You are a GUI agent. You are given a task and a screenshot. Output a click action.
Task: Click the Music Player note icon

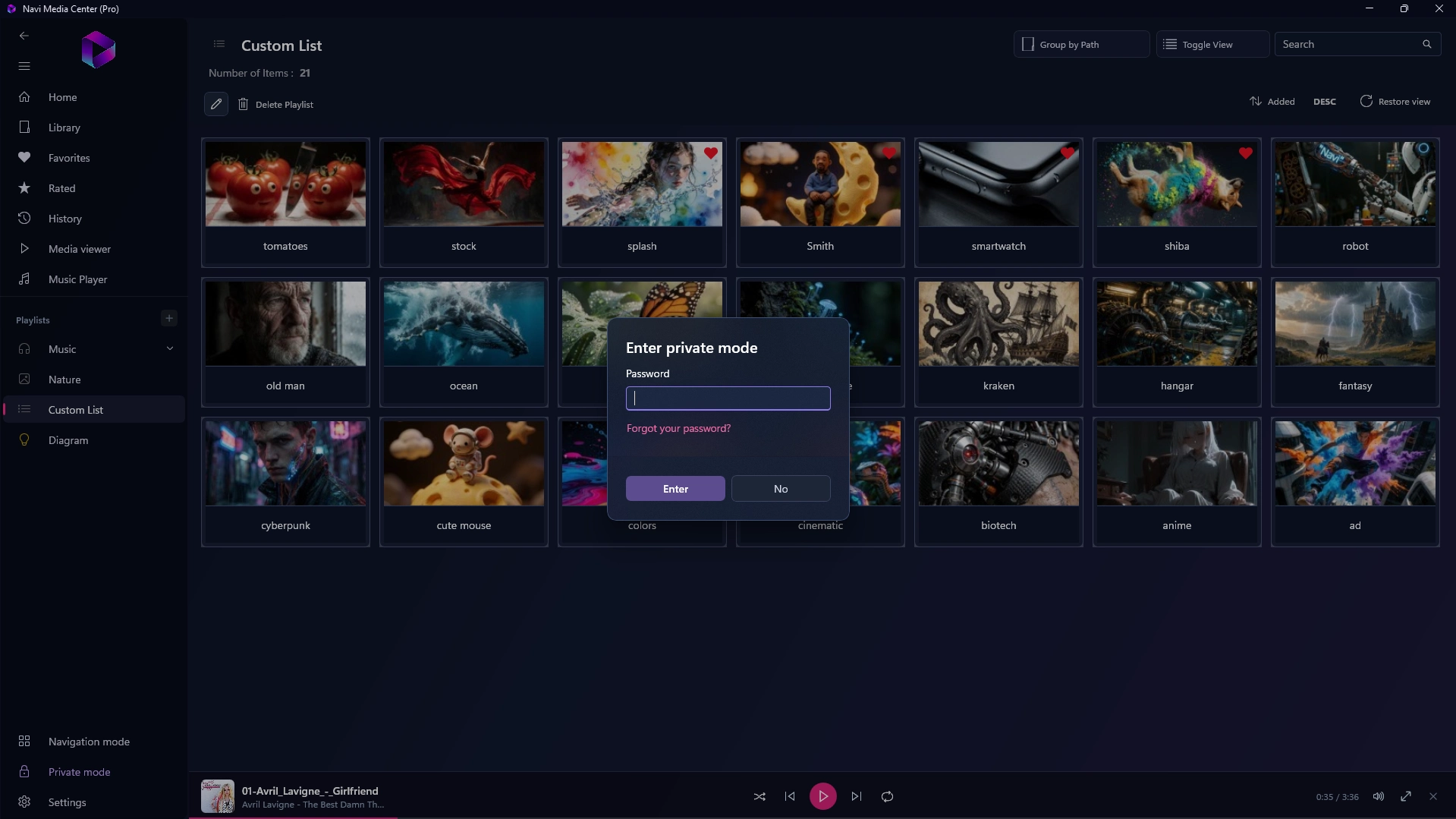pos(24,279)
